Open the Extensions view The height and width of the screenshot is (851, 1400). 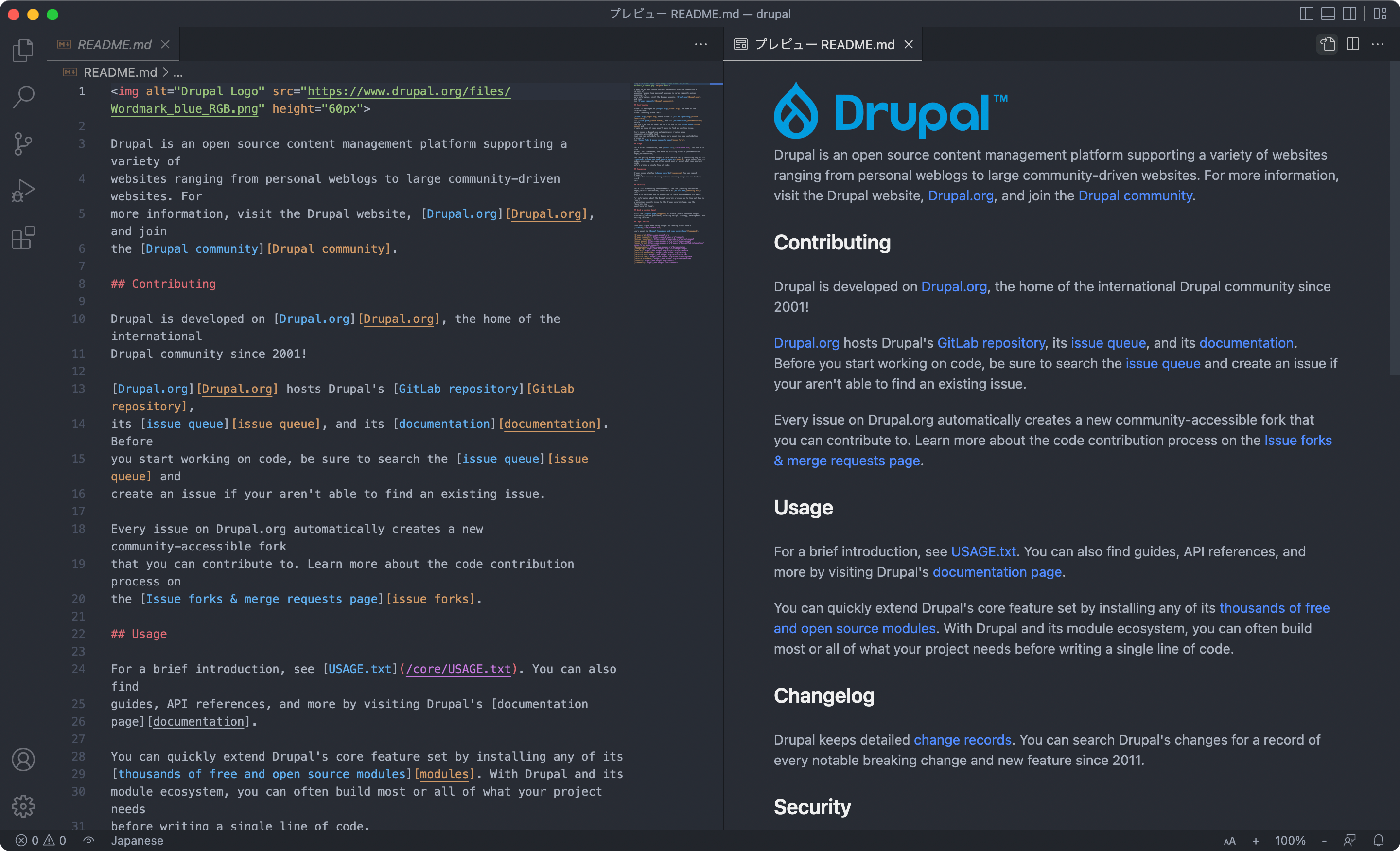click(x=23, y=237)
